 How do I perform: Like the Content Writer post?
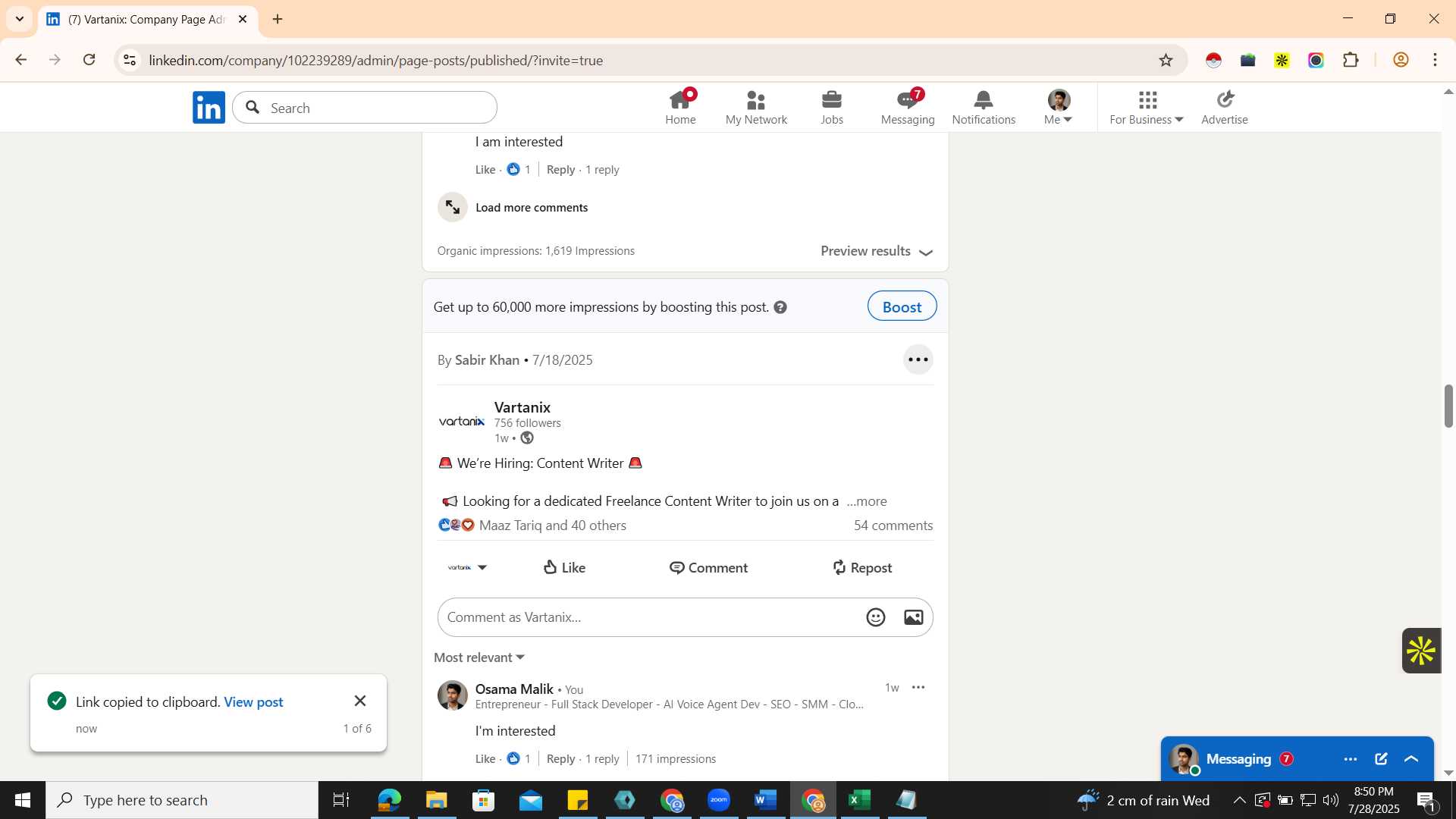[x=564, y=567]
